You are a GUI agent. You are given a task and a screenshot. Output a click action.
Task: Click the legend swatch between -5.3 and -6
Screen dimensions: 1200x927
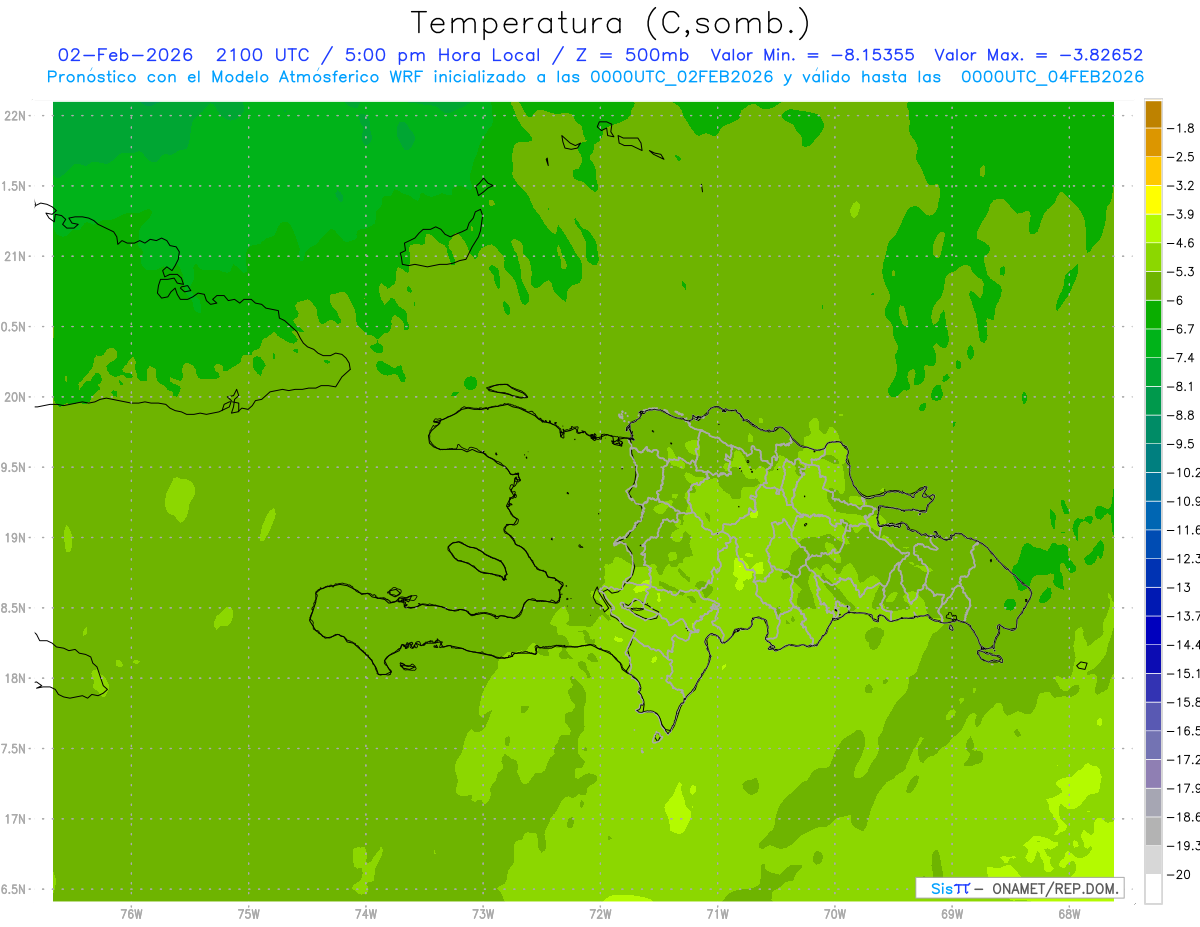1153,286
